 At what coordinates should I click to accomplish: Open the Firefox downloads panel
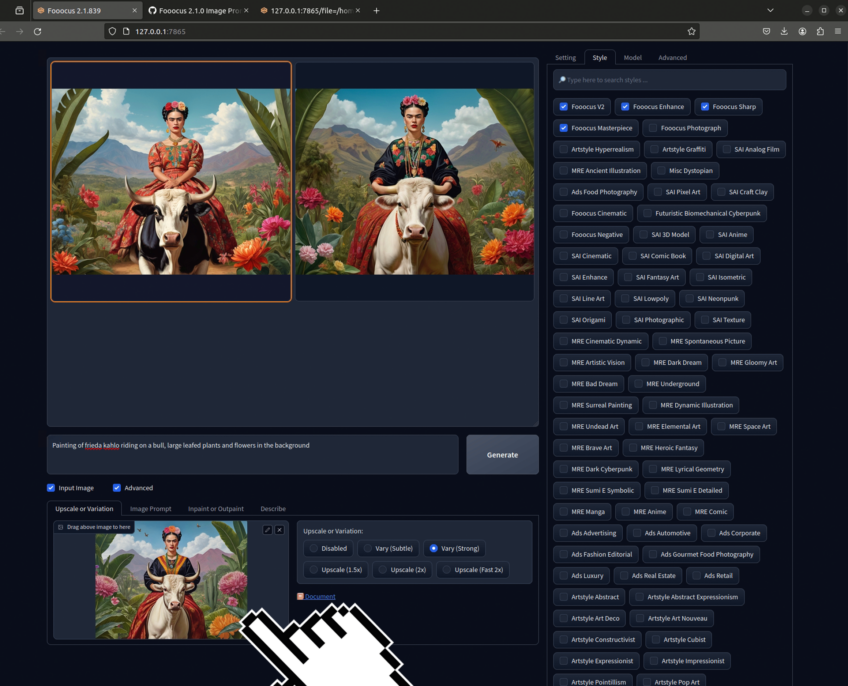coord(784,31)
